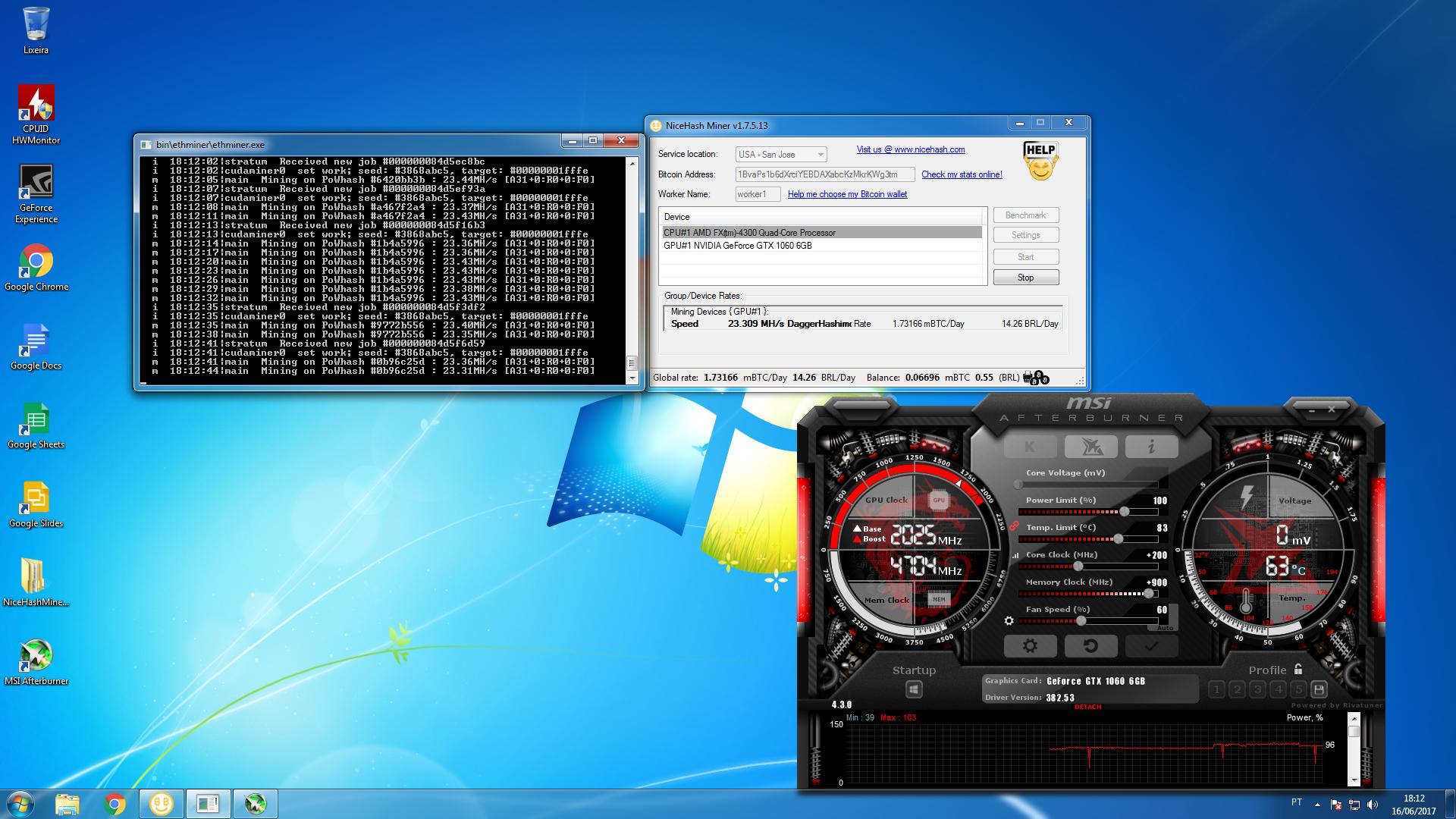Click the exchange icon beside Balance in NiceHash
This screenshot has height=819, width=1456.
pos(1035,377)
